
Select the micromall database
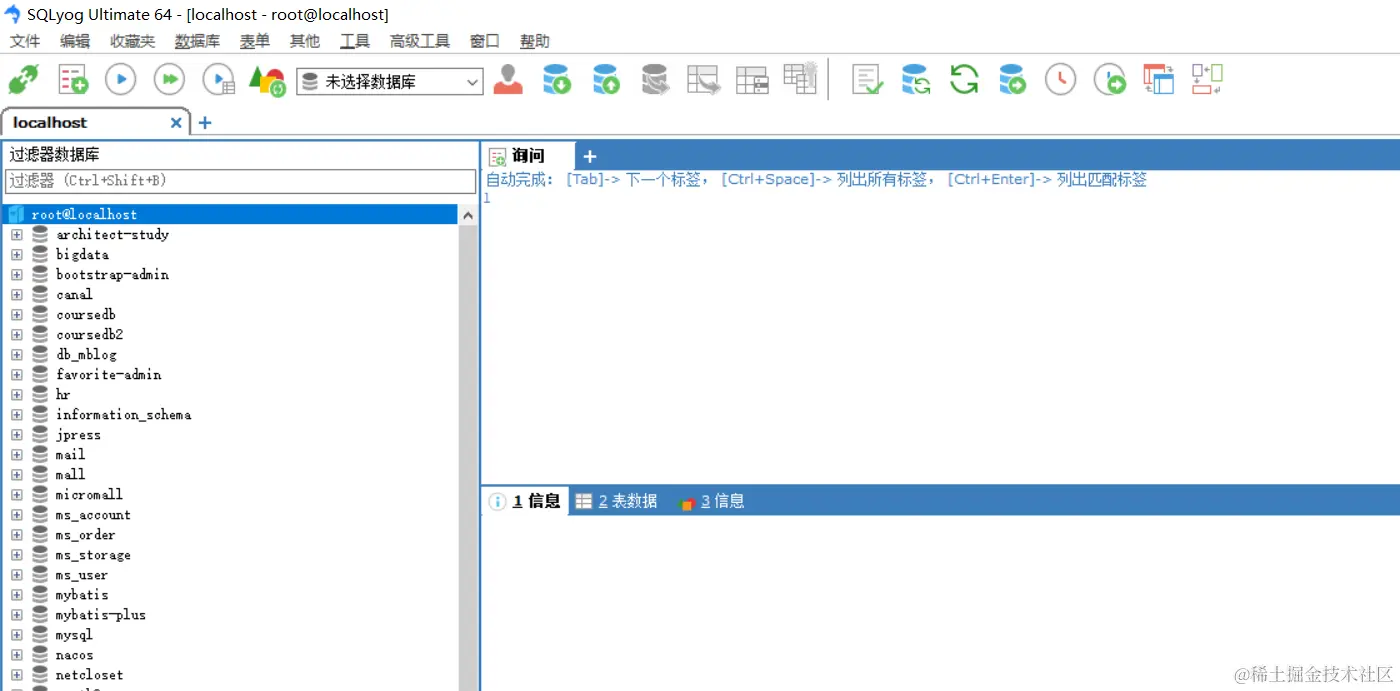point(89,494)
